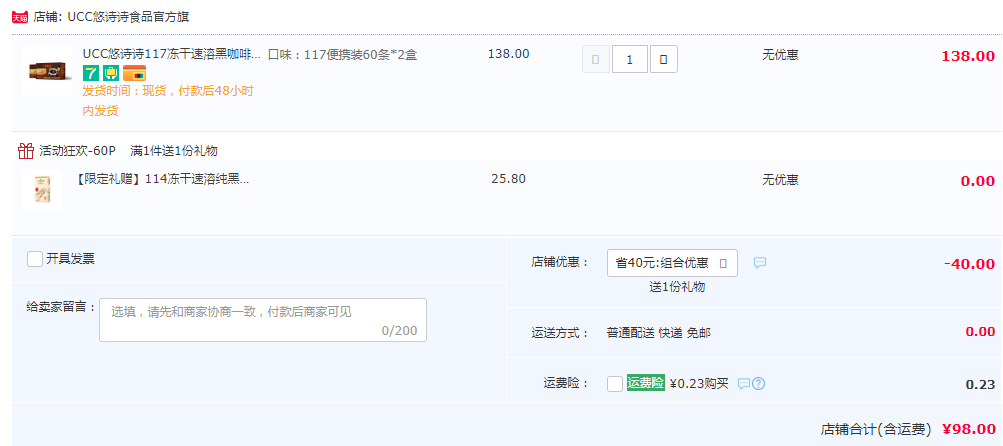Click the 无优惠 text in the first product row

coord(780,54)
